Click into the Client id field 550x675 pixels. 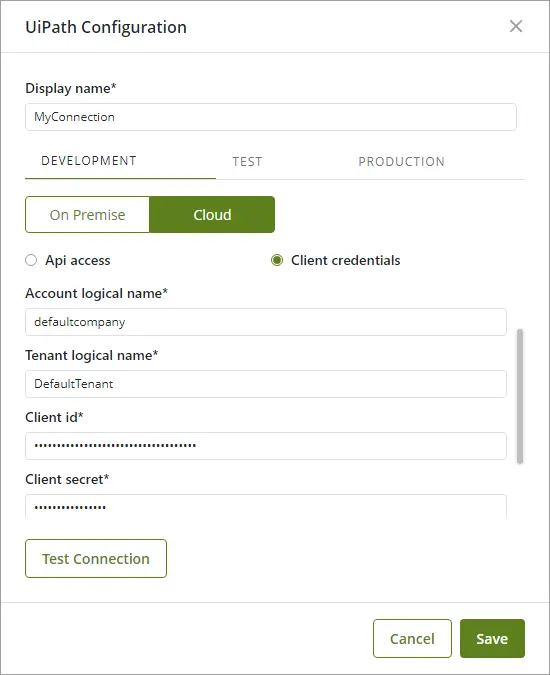pos(266,446)
